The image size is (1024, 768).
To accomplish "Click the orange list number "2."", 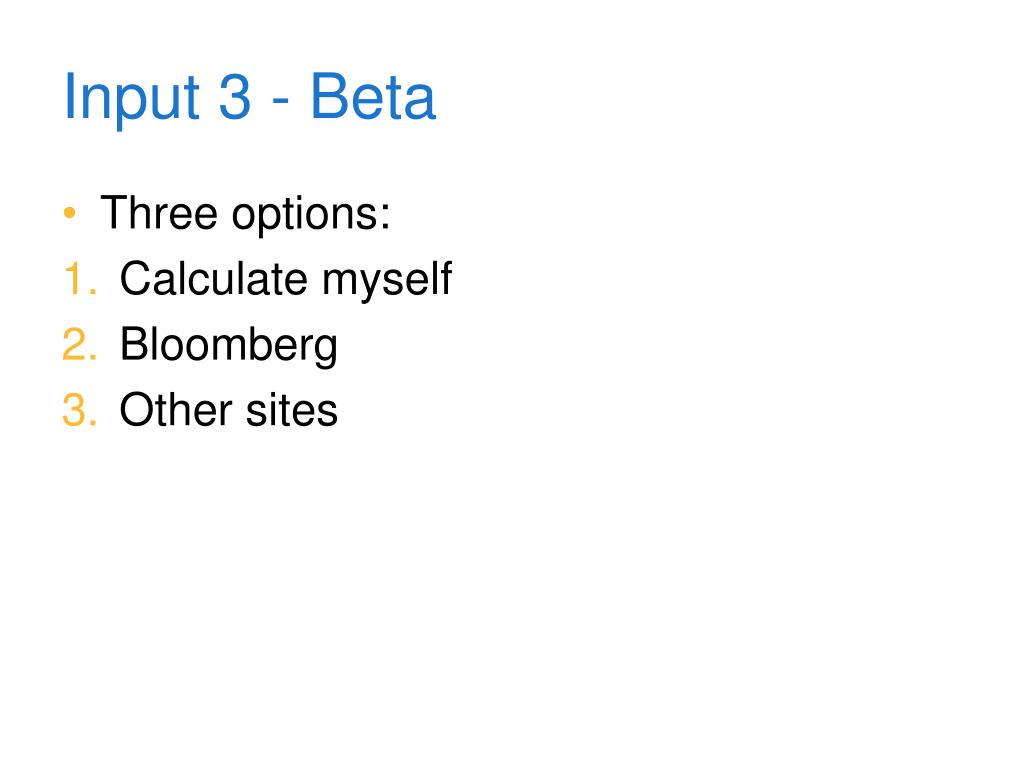I will coord(80,344).
